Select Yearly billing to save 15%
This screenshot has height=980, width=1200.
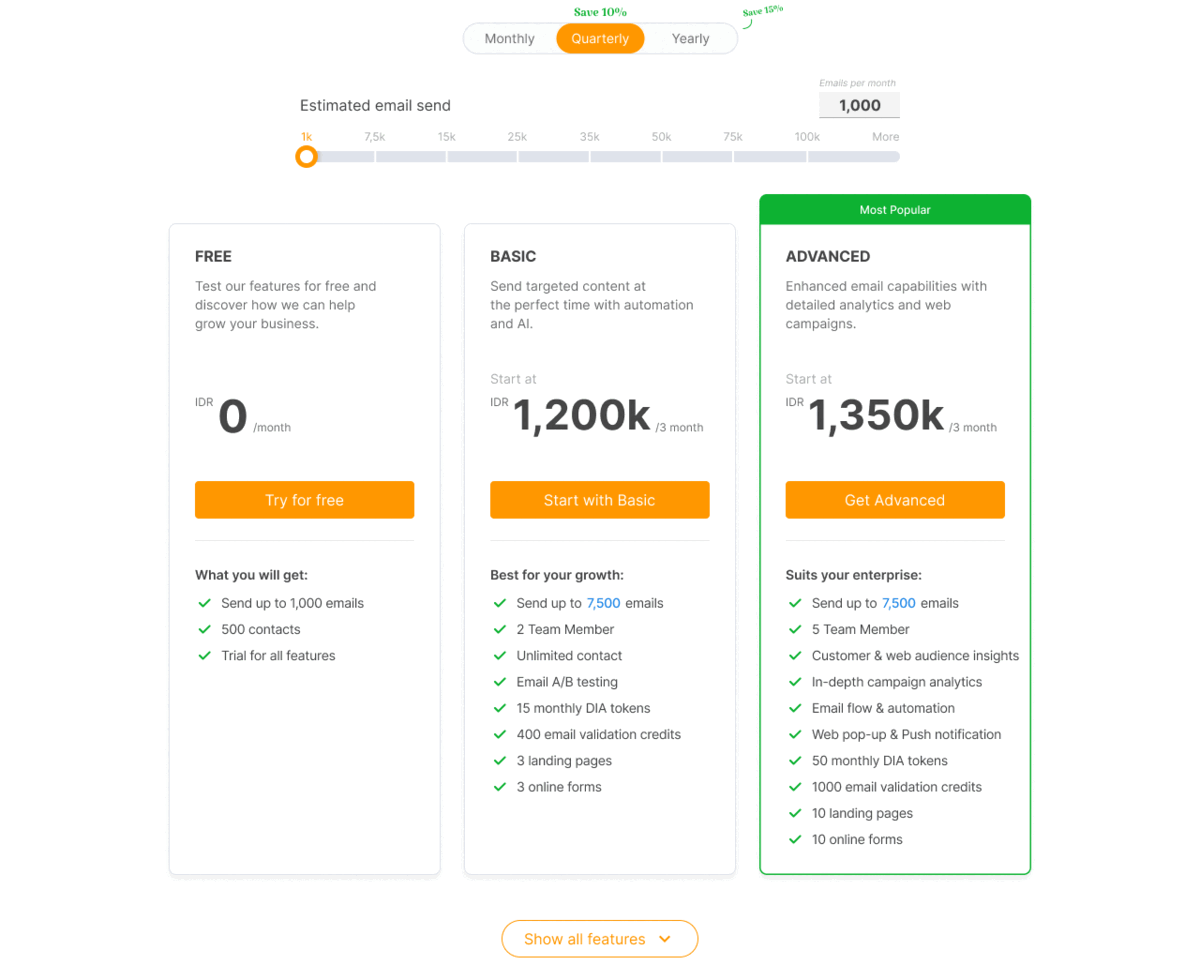tap(690, 38)
